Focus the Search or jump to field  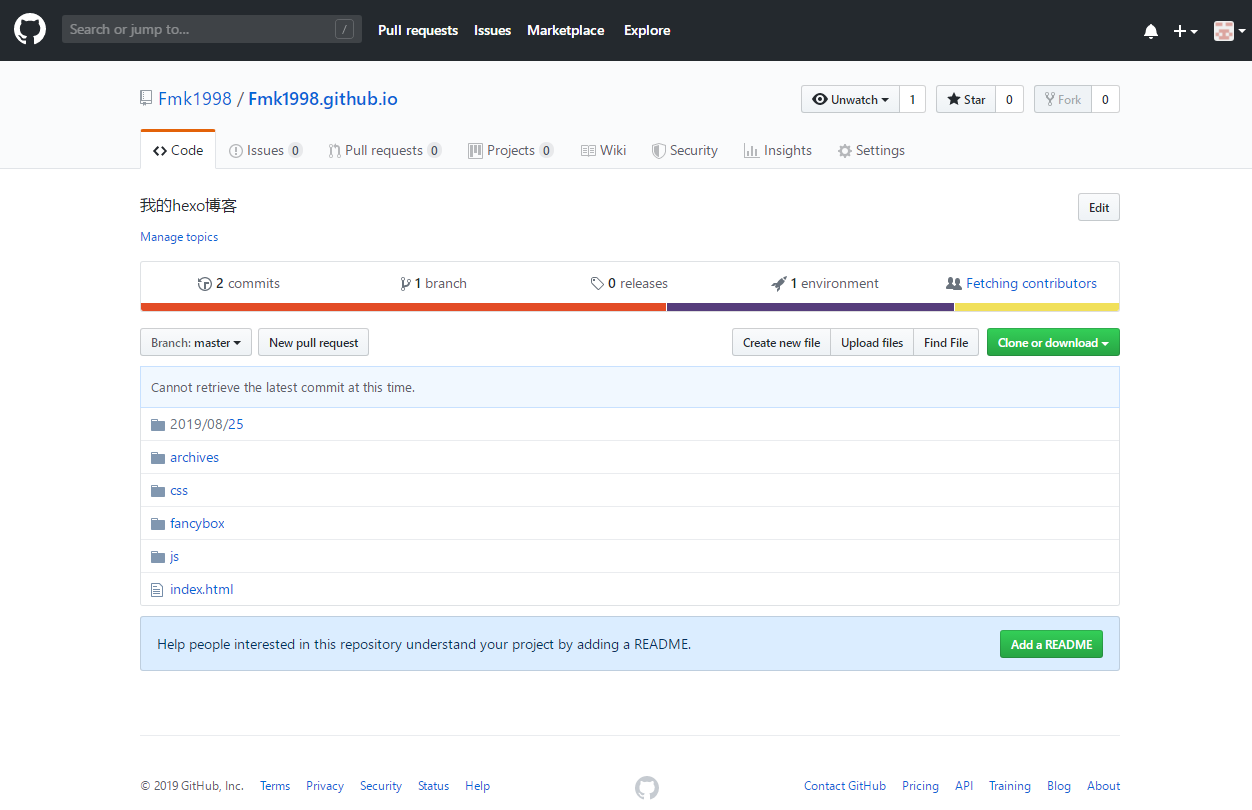[x=211, y=29]
